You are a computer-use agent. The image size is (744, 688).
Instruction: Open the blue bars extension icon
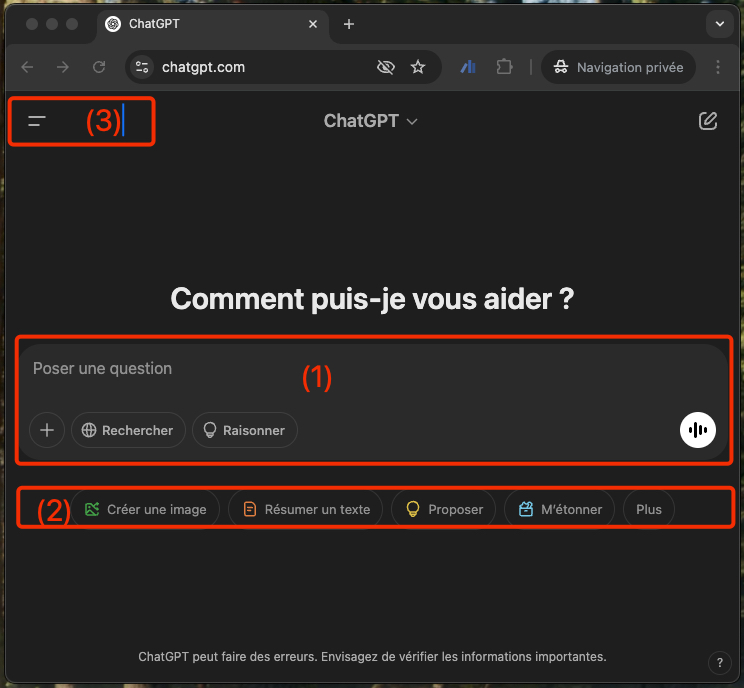pos(468,67)
